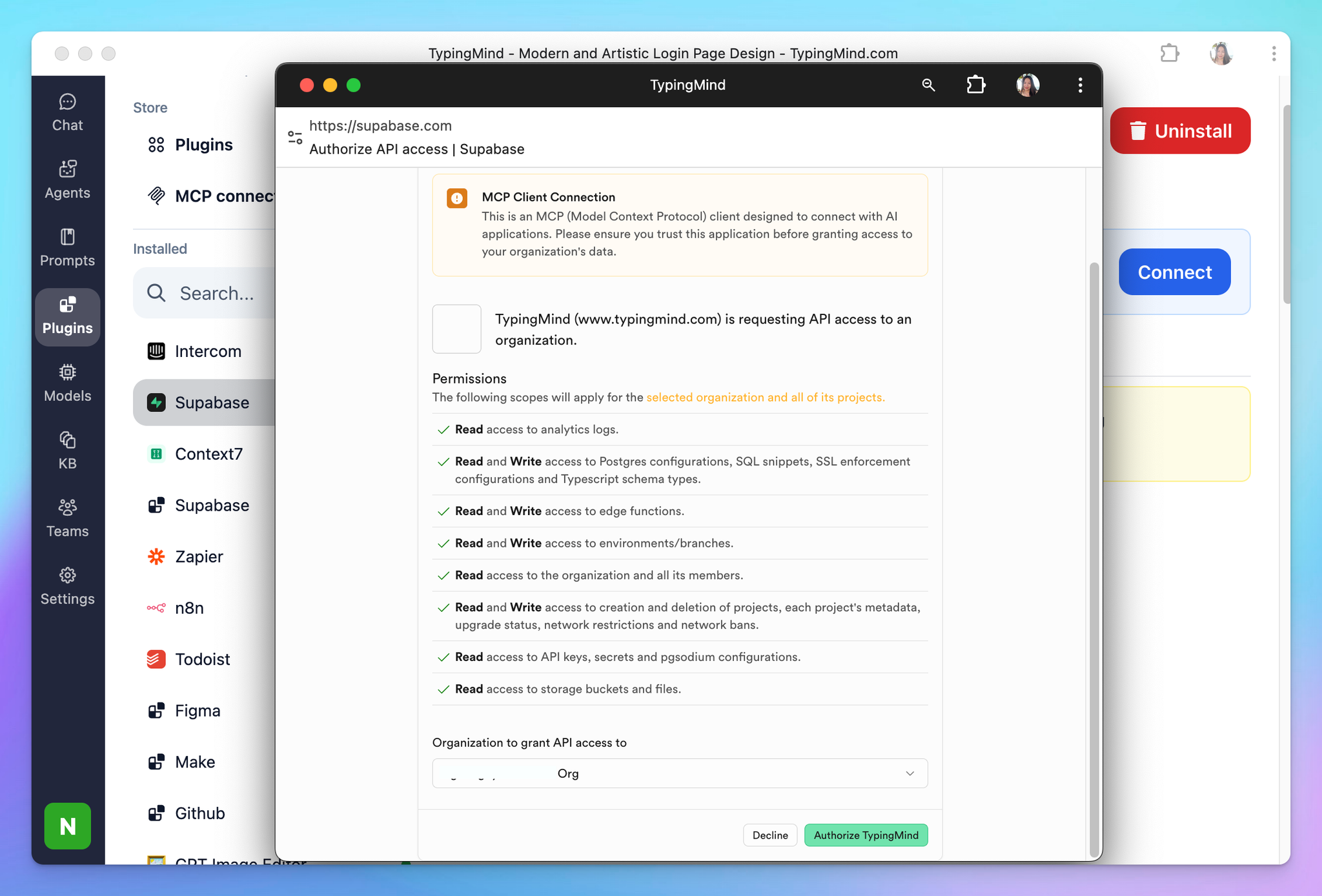Click the zoom magnifier icon in popup titlebar
Image resolution: width=1322 pixels, height=896 pixels.
pos(928,85)
